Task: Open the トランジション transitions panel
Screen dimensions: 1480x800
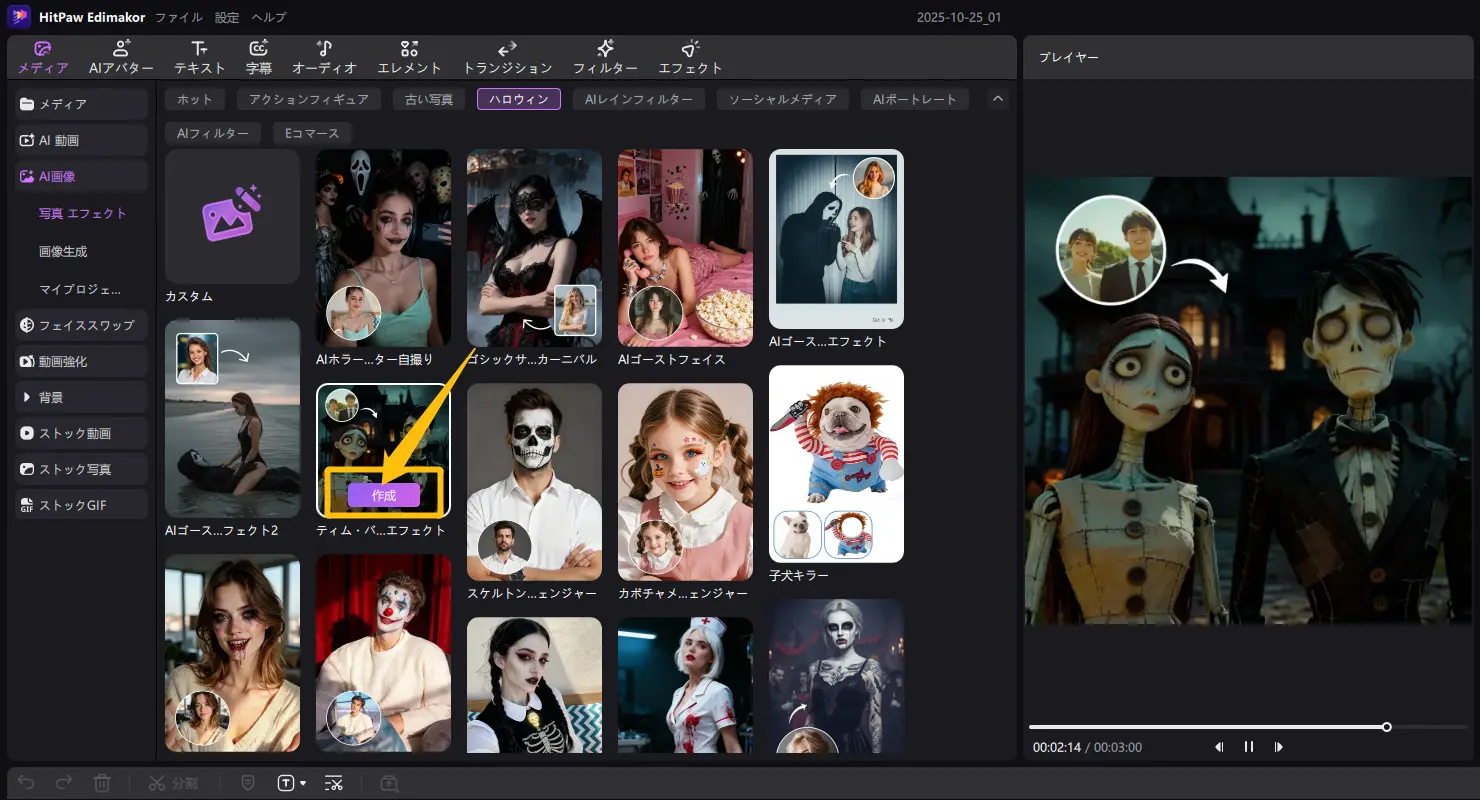Action: (x=507, y=58)
